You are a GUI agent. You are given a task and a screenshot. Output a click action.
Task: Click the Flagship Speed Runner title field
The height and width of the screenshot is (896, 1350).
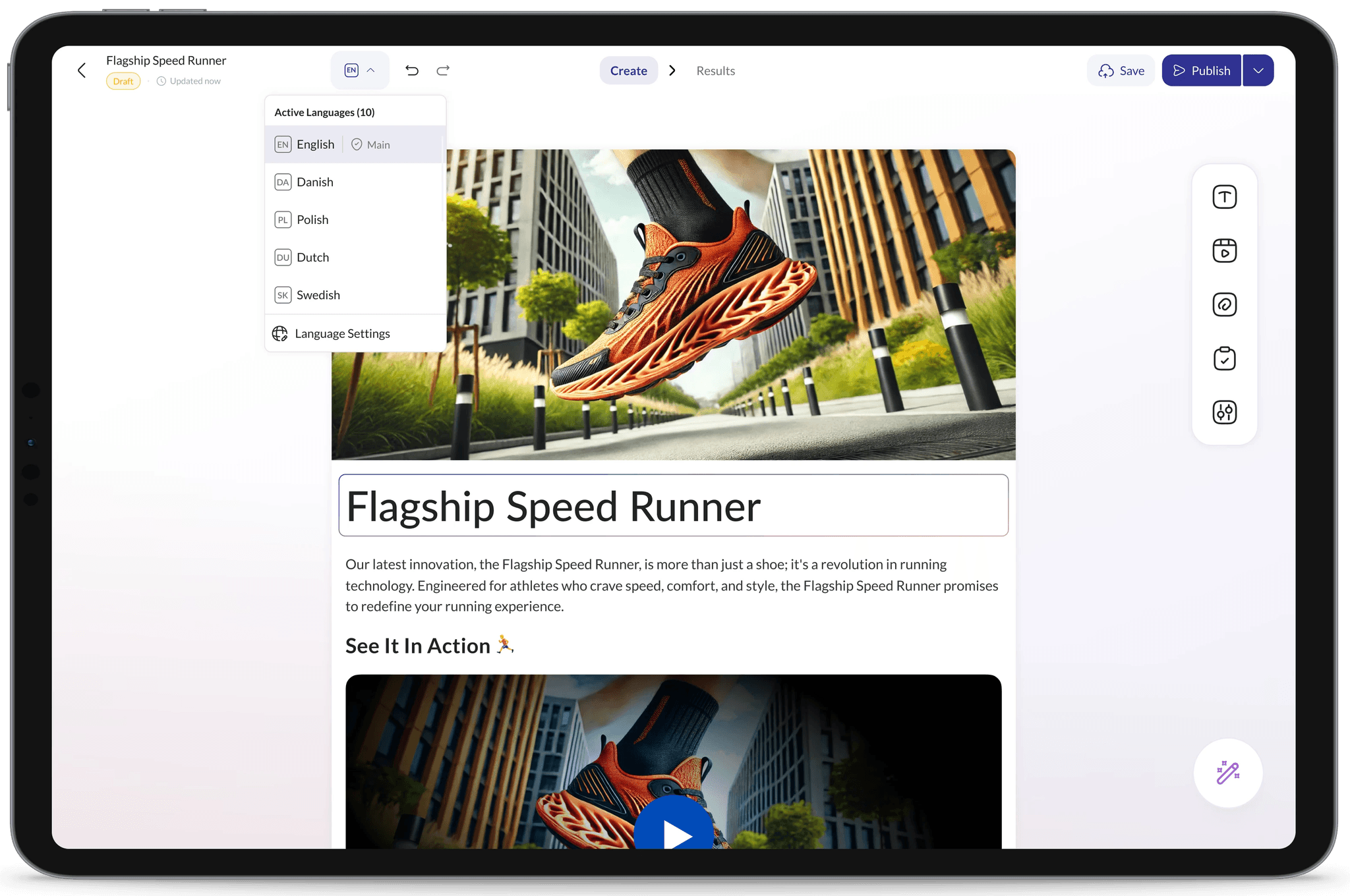pos(672,506)
